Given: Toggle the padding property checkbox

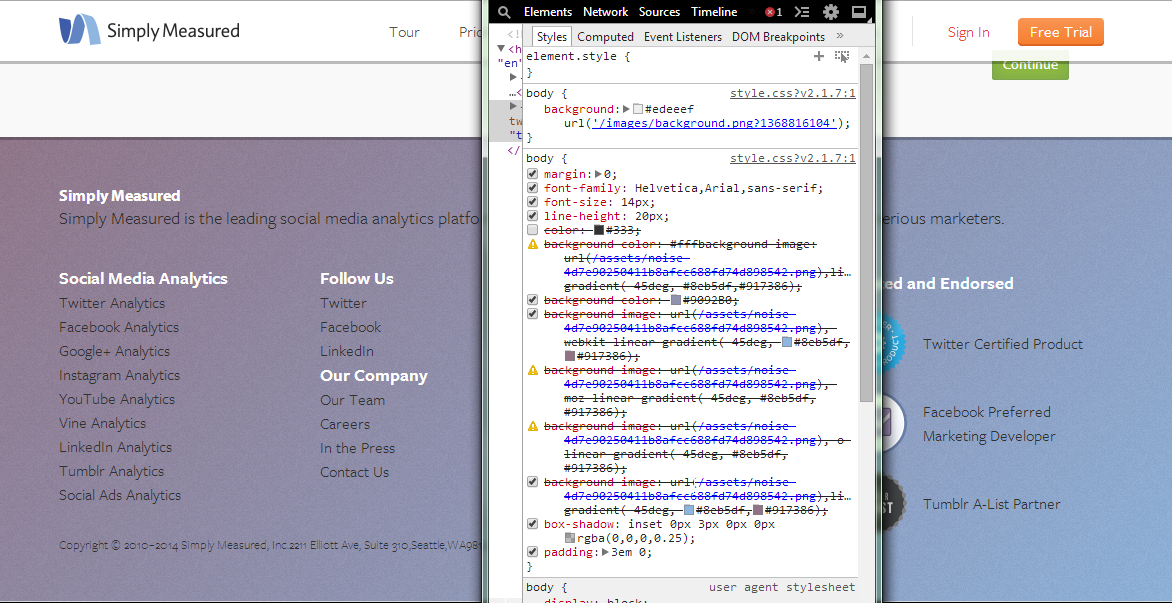Looking at the screenshot, I should click(x=532, y=552).
